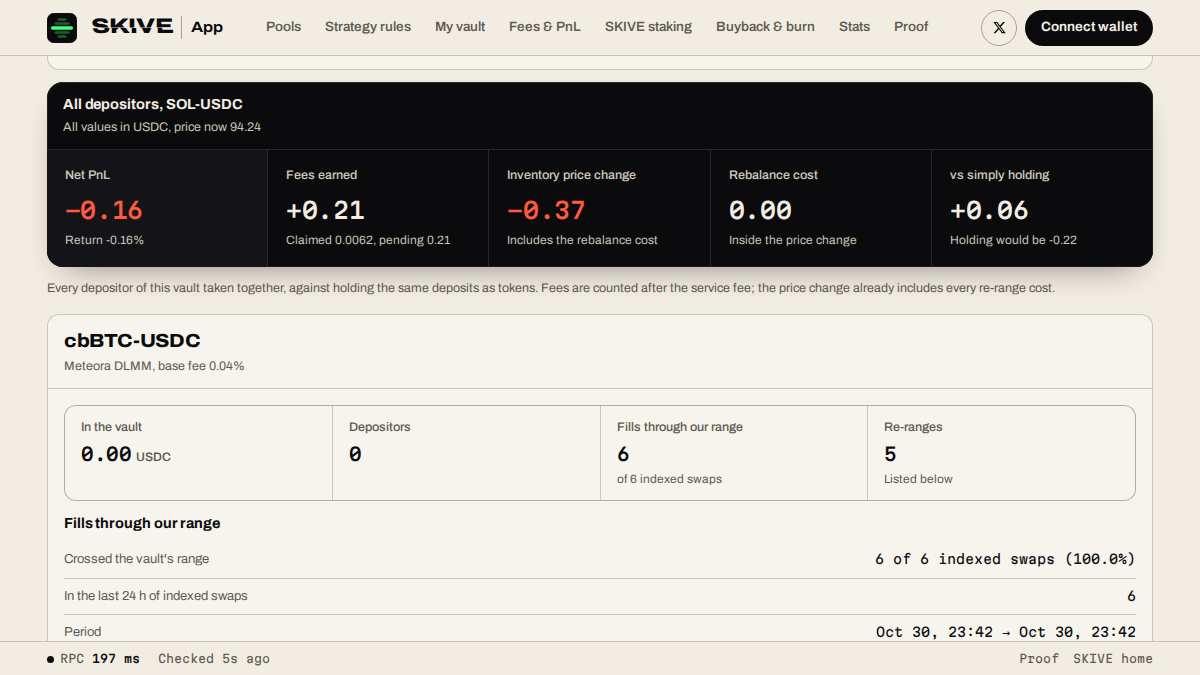This screenshot has width=1200, height=675.
Task: Click 'Oct 30, 23:42 → Oct 30, 23:42' value
Action: pos(1005,632)
